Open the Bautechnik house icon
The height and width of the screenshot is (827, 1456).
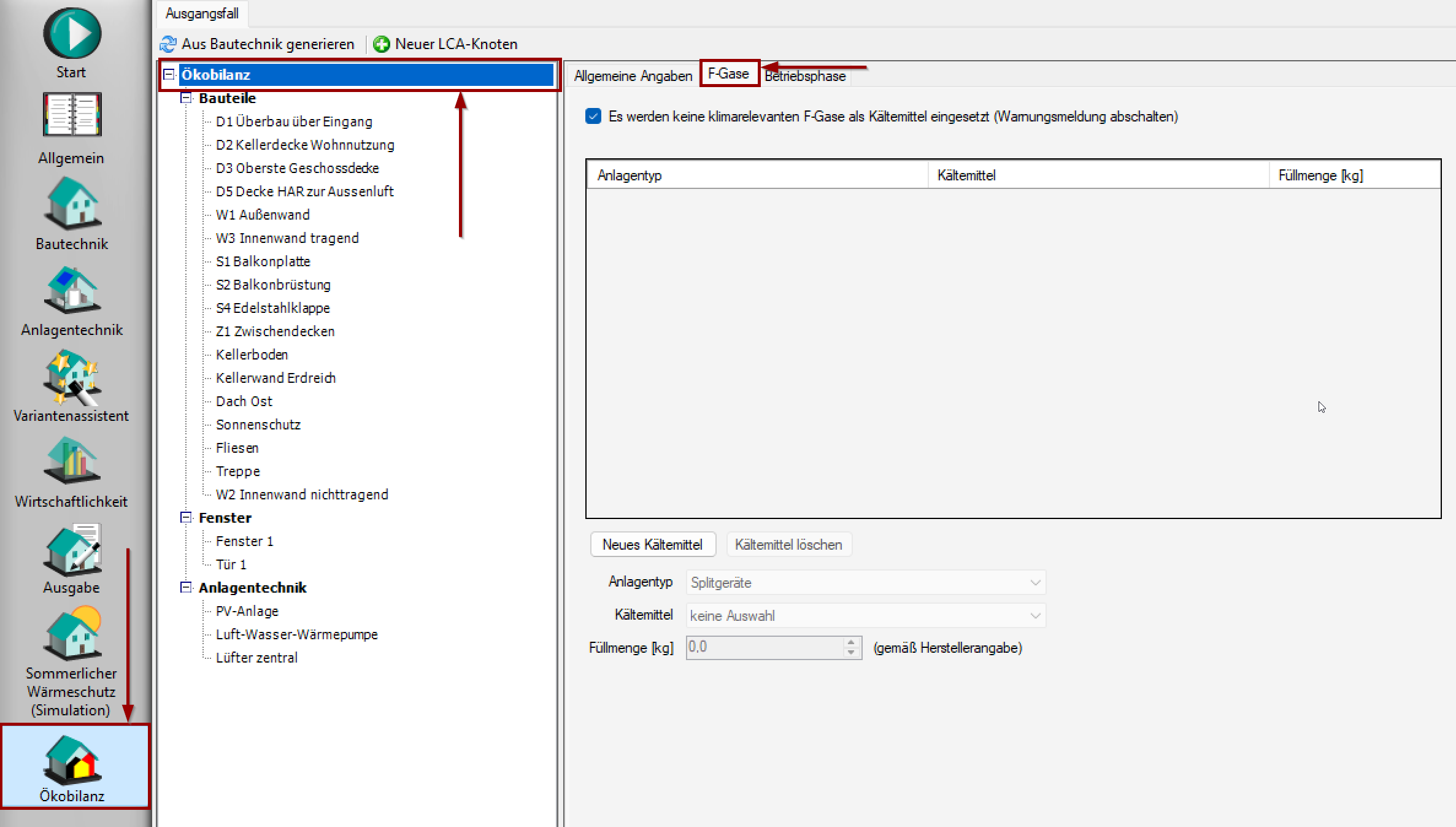72,203
